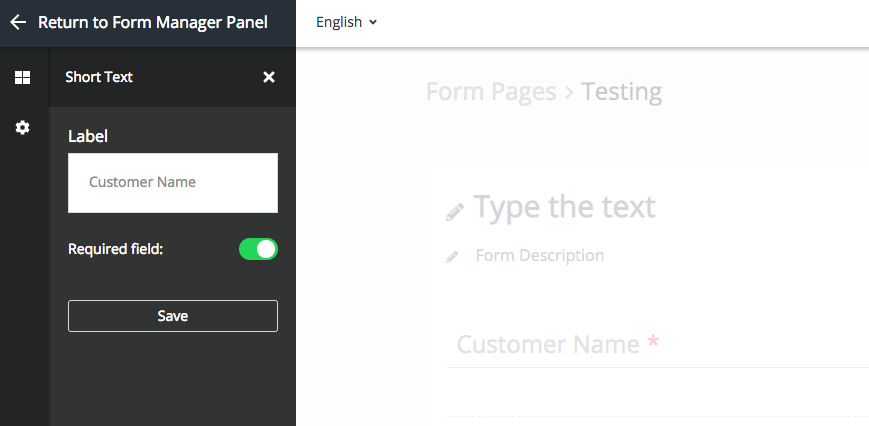Click the language dropdown chevron arrow

click(373, 22)
